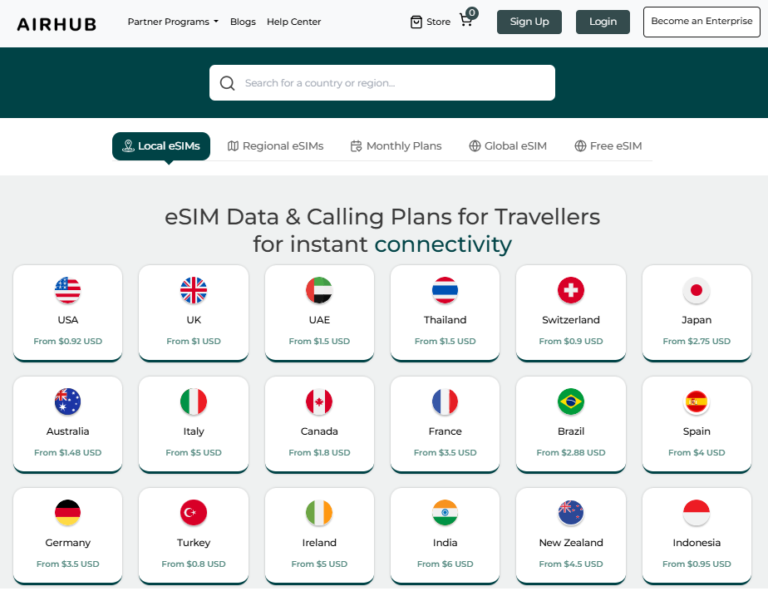The height and width of the screenshot is (596, 768).
Task: Select the Japan flag icon
Action: 696,290
